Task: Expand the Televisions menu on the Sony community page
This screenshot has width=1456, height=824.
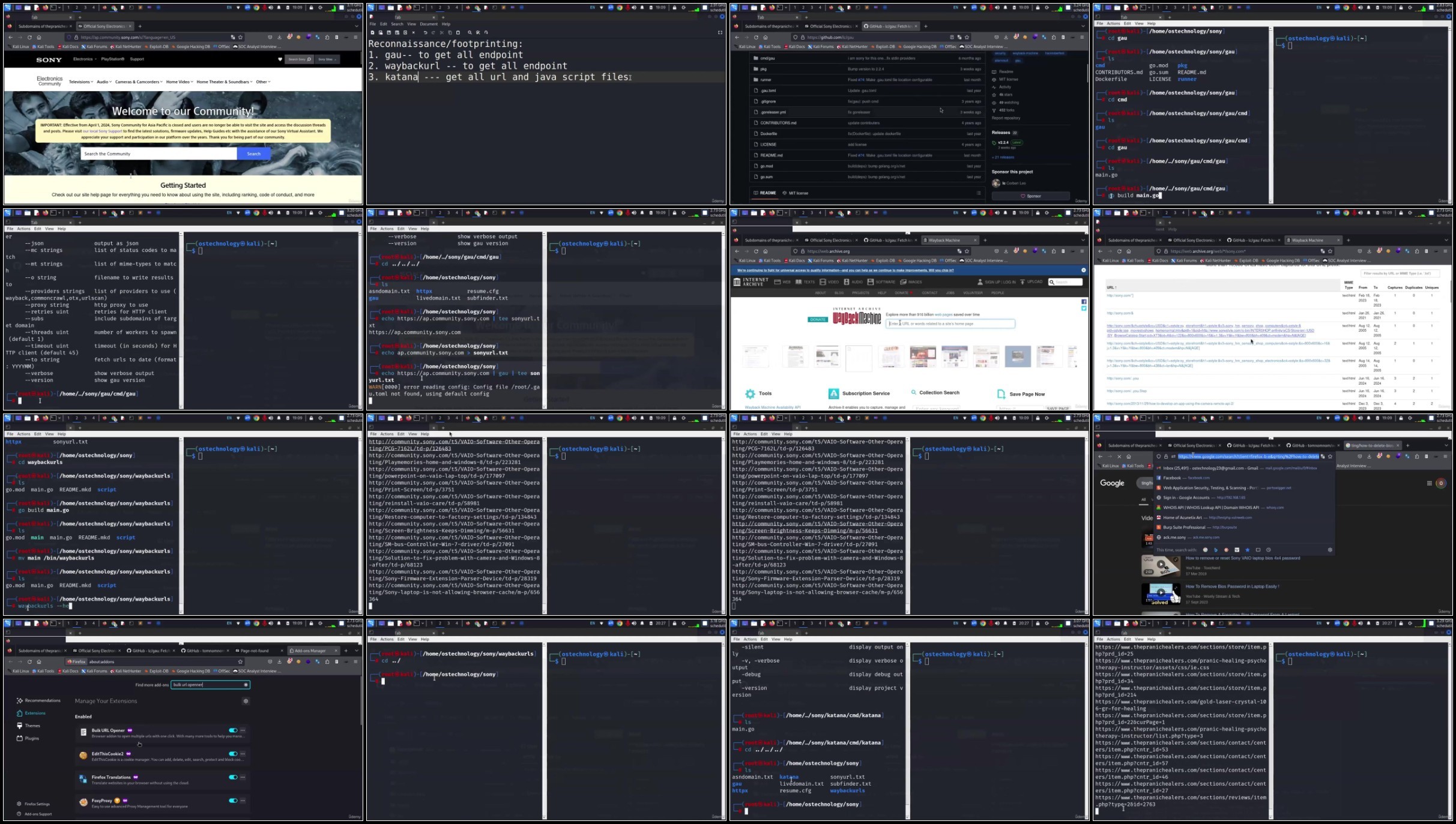Action: (80, 82)
